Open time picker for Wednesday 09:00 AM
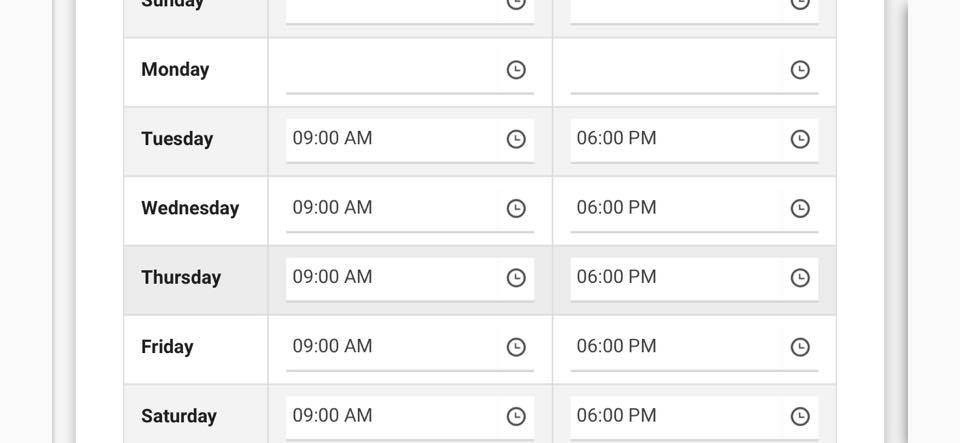This screenshot has height=443, width=960. [x=516, y=208]
